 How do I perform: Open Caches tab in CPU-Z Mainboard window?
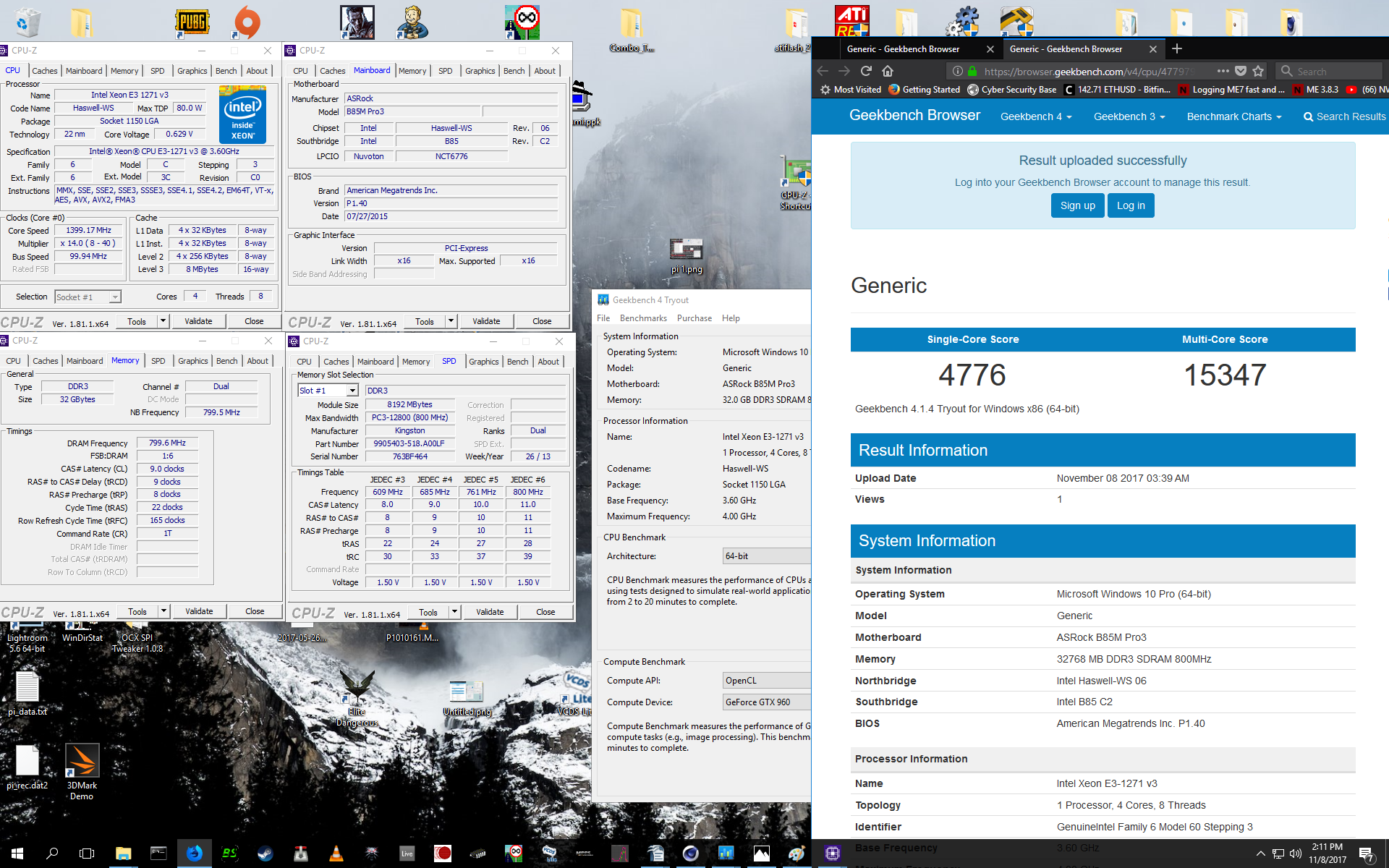click(x=333, y=71)
